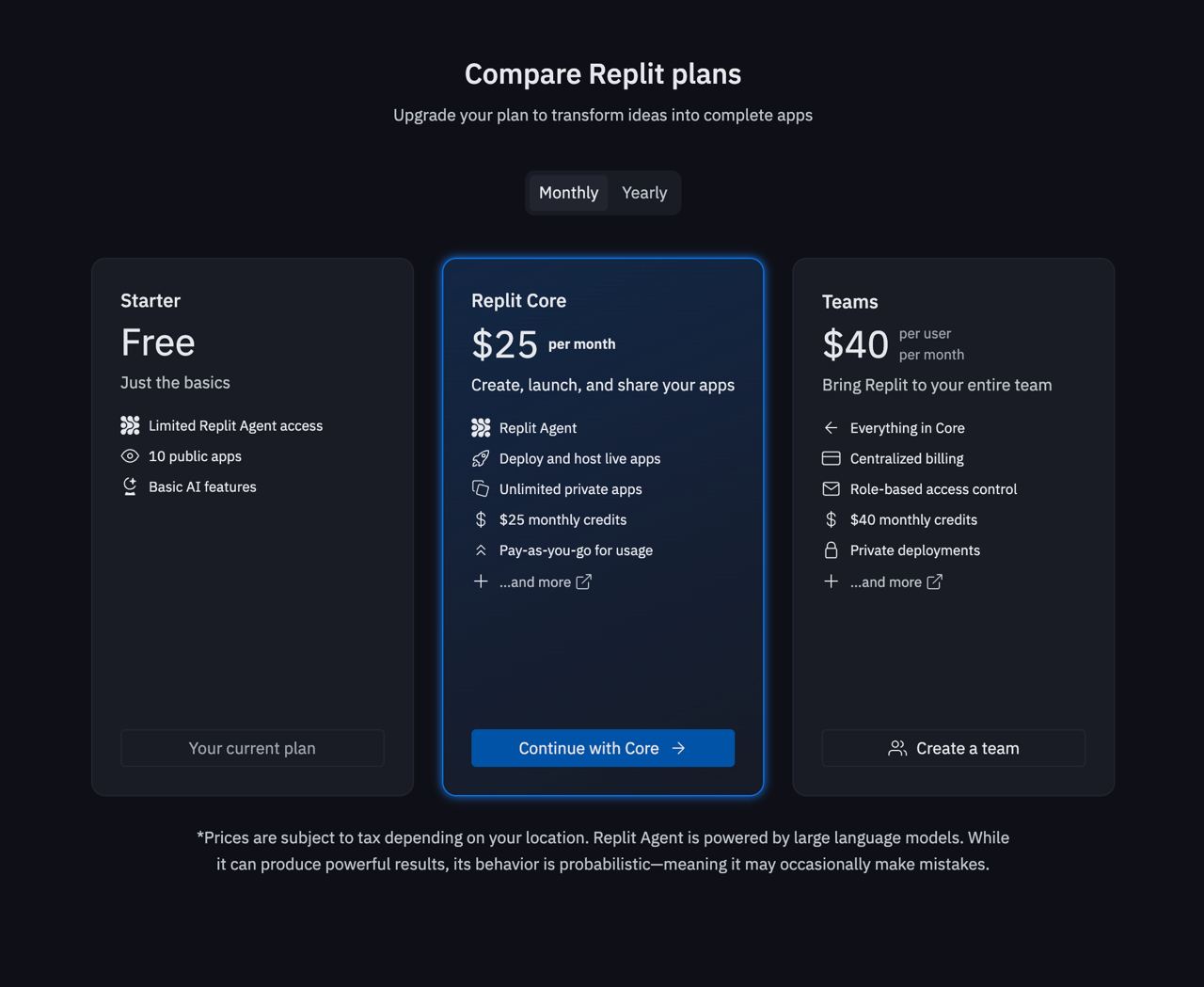This screenshot has width=1204, height=987.
Task: Click the rocket icon beside Deploy and host
Action: click(x=481, y=458)
